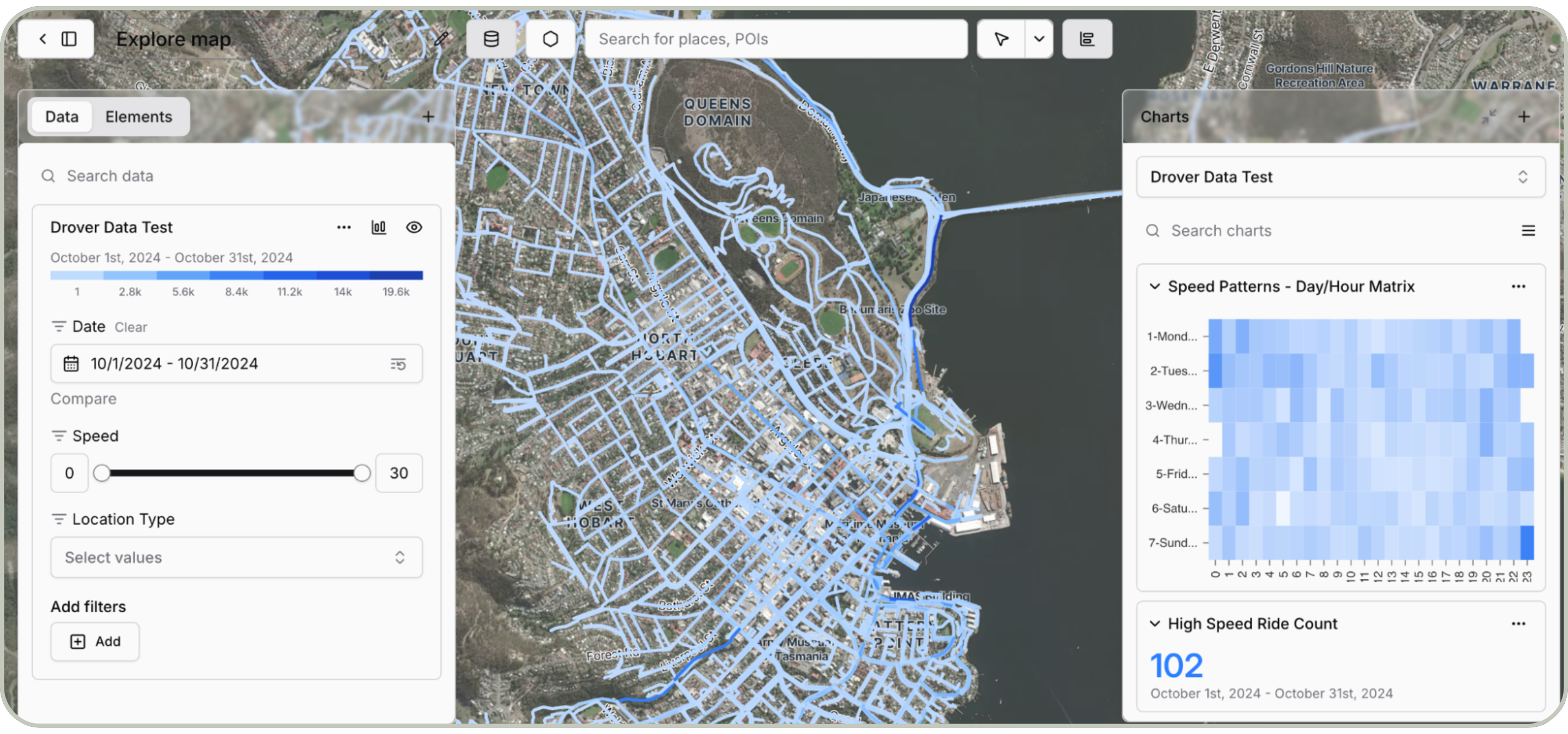1568x734 pixels.
Task: Switch to the Data tab
Action: (x=62, y=117)
